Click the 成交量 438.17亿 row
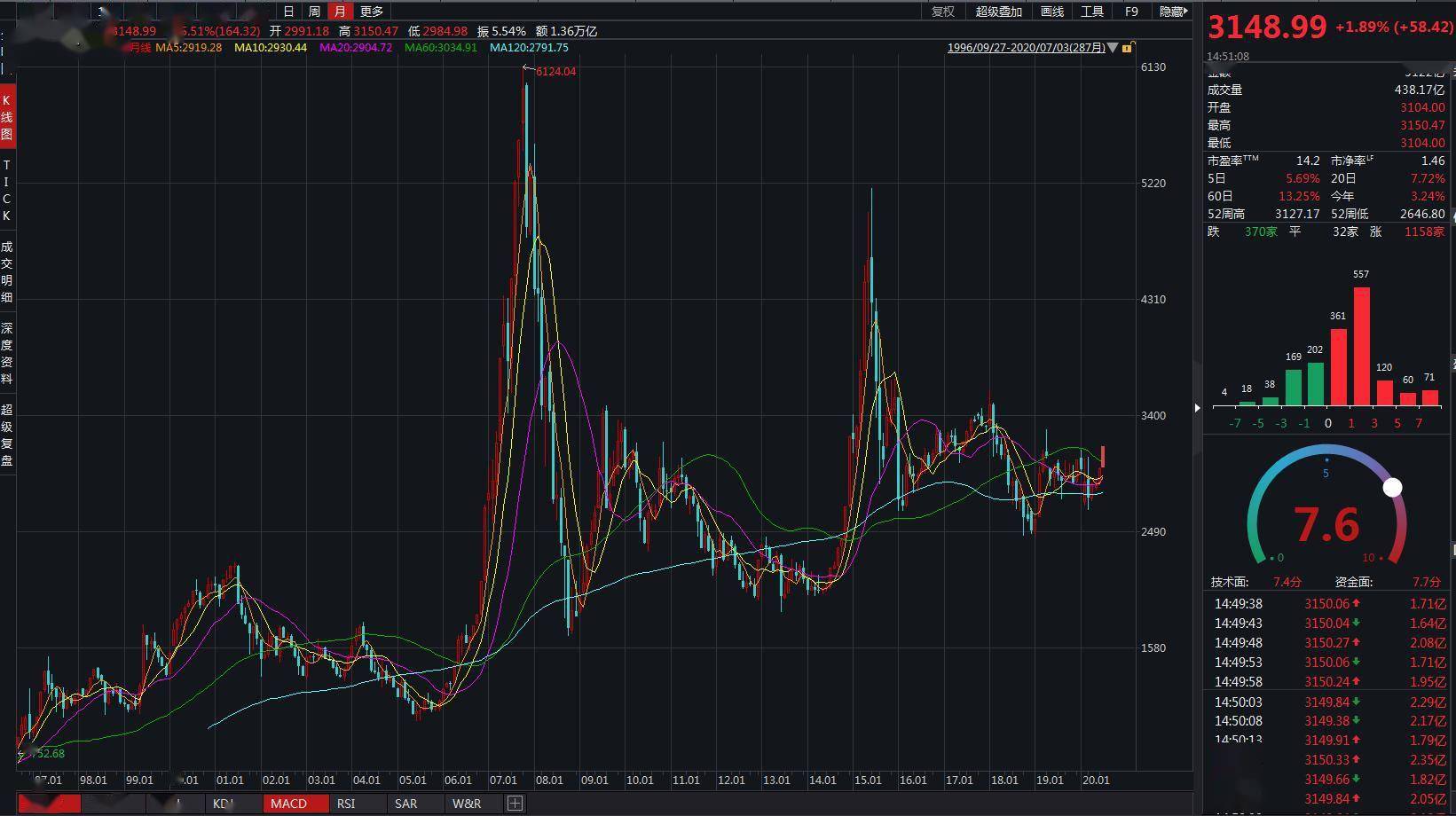Viewport: 1456px width, 816px height. click(1326, 90)
